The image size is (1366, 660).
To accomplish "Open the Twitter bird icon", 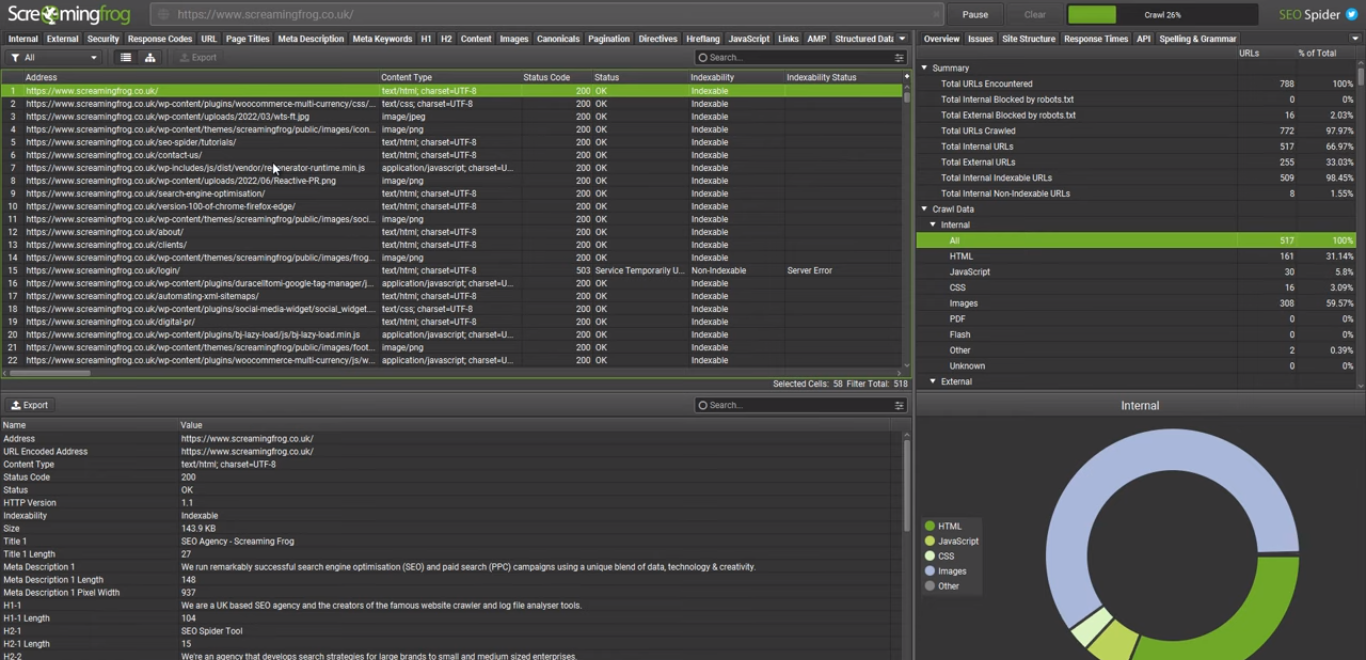I will pyautogui.click(x=1353, y=15).
